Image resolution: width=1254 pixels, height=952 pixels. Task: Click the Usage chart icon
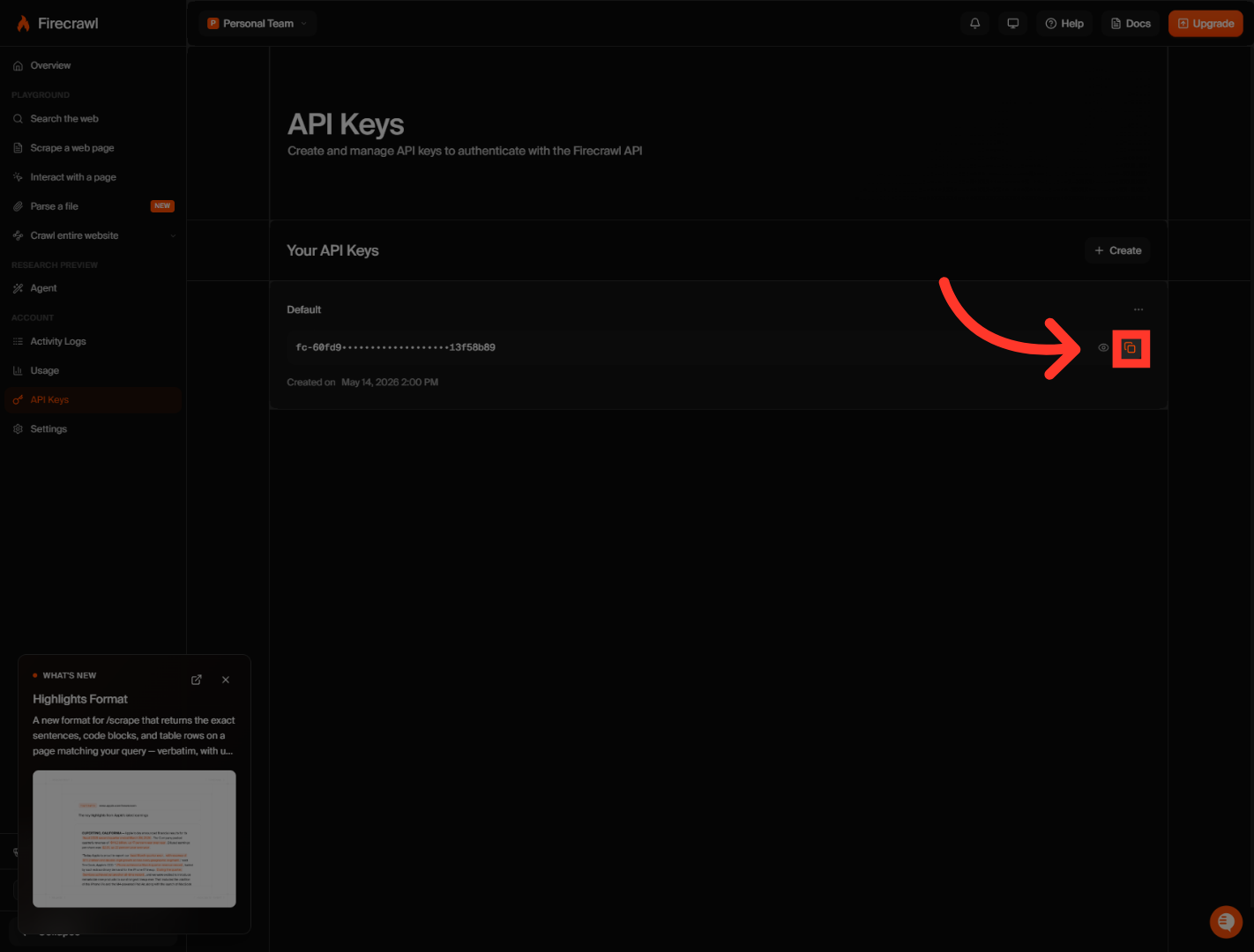(18, 371)
